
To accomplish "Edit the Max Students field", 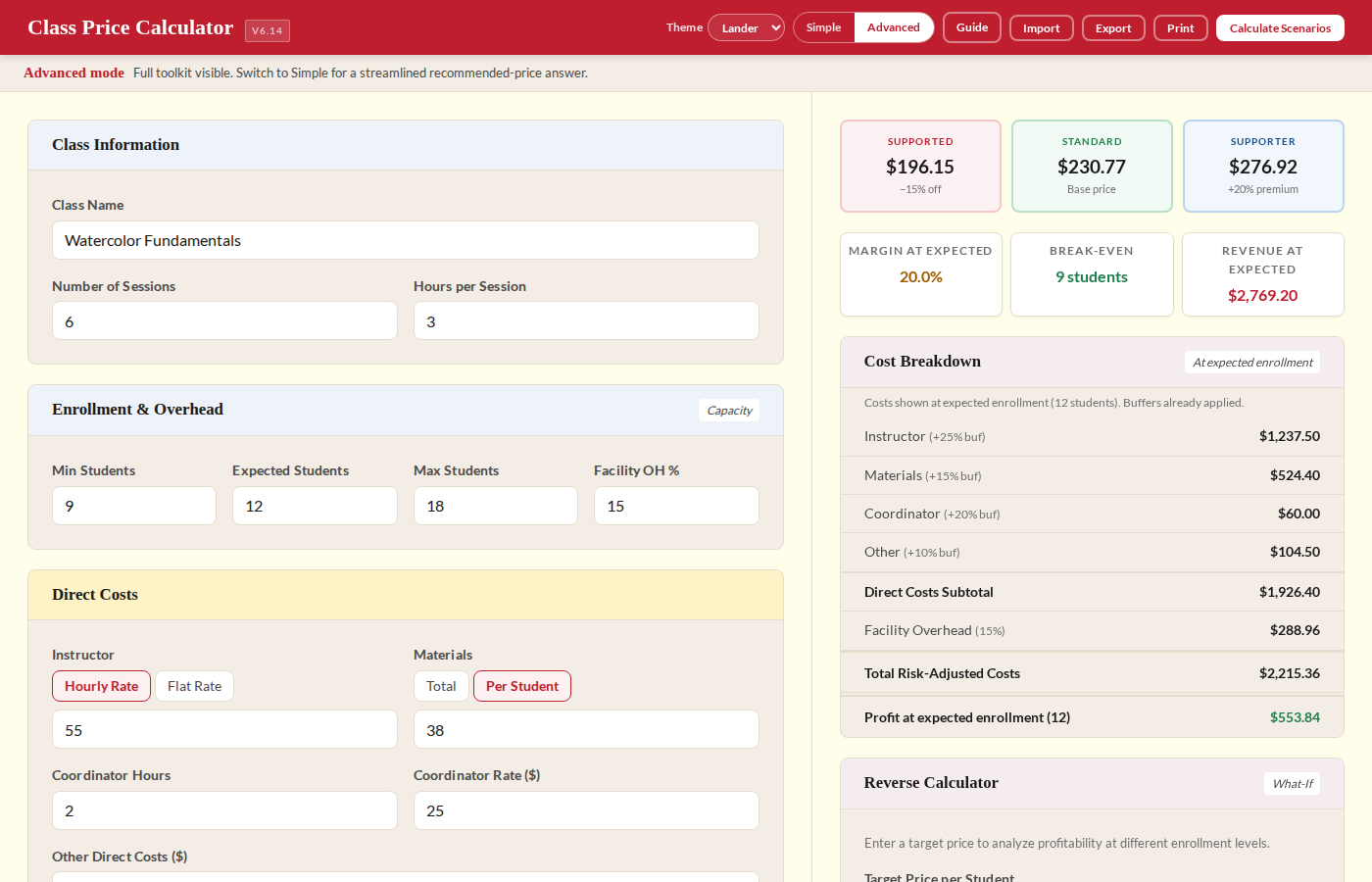I will coord(496,506).
